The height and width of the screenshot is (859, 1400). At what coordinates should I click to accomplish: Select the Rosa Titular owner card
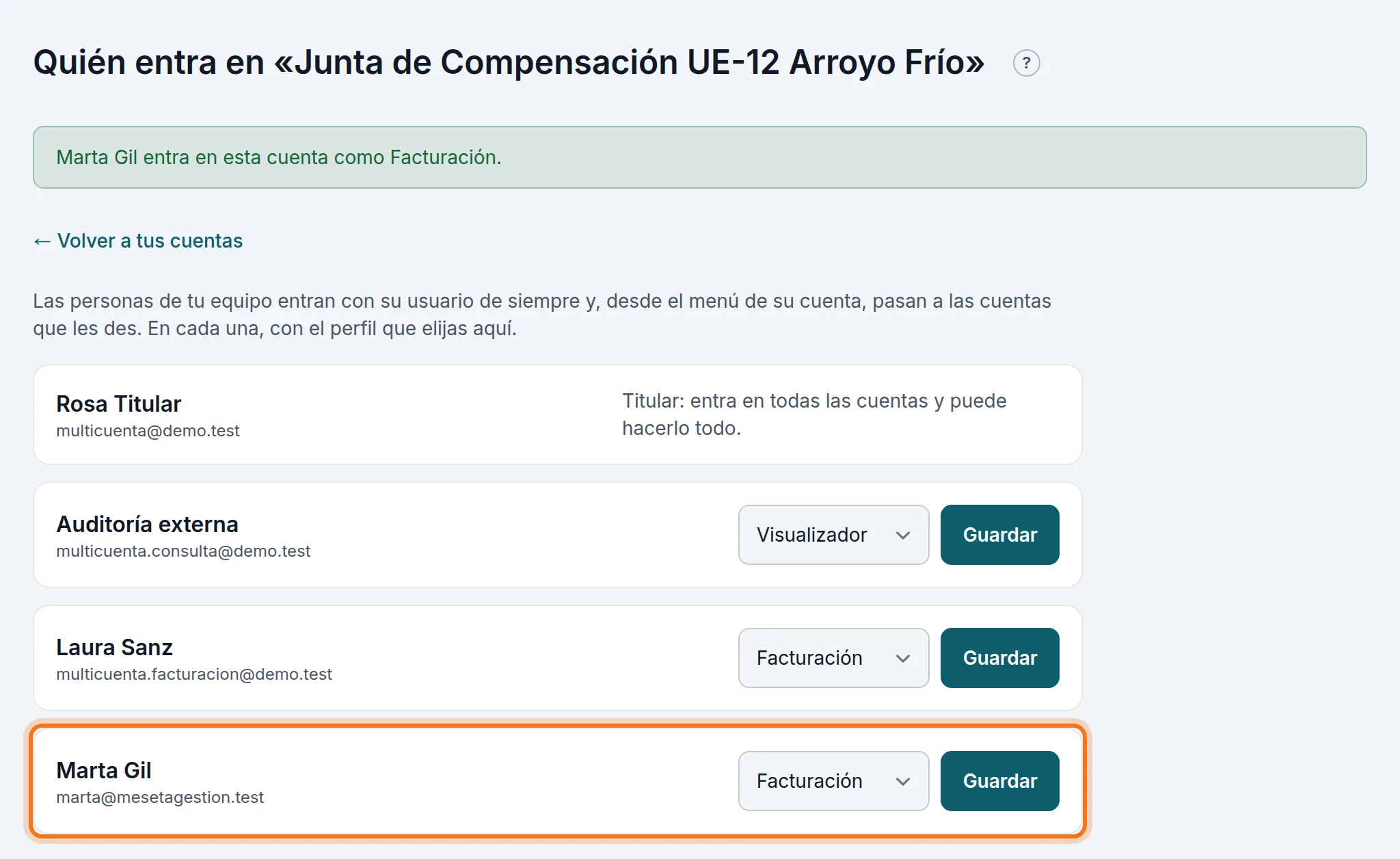coord(558,414)
